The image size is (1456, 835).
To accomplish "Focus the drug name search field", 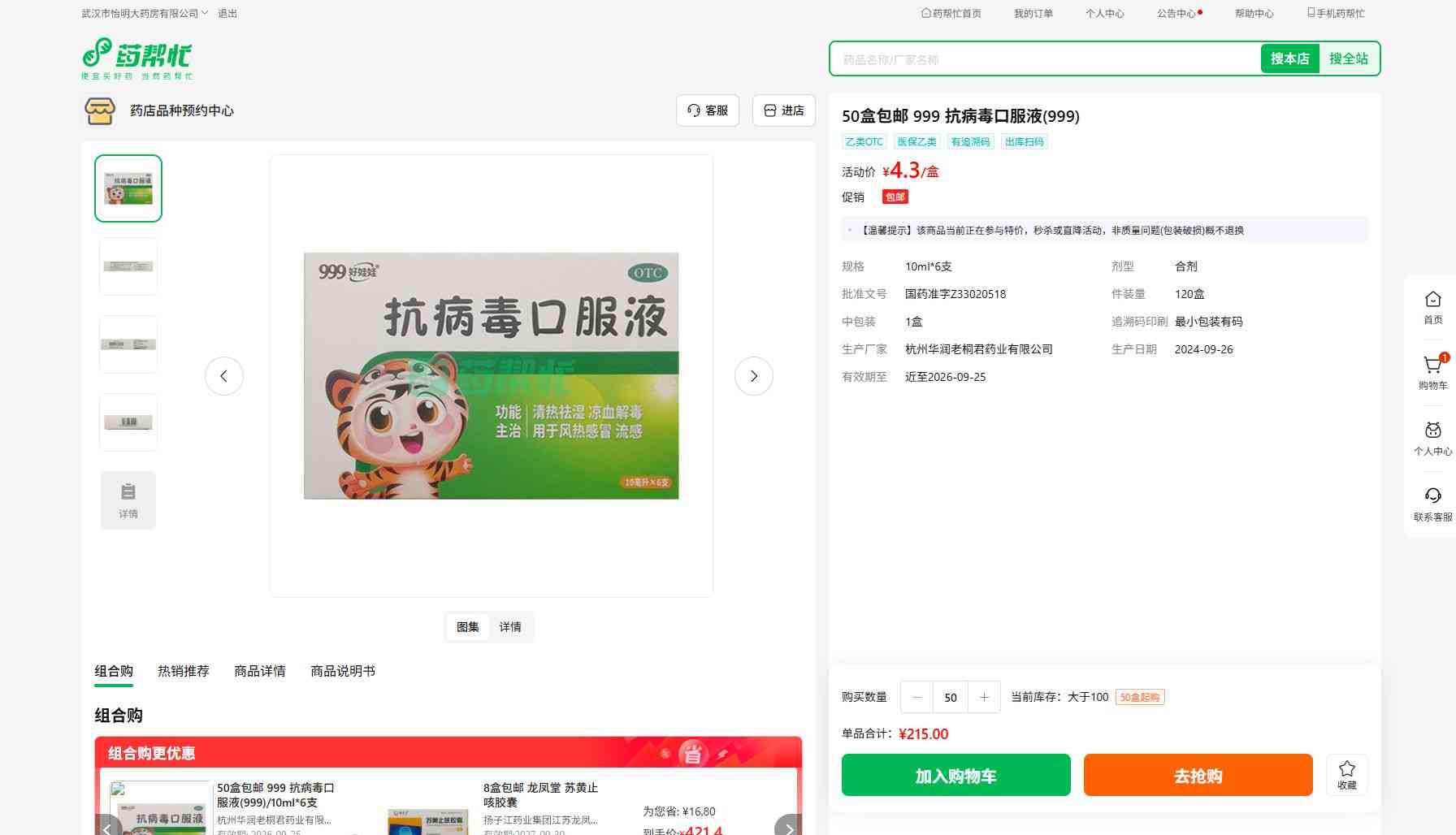I will tap(1044, 59).
